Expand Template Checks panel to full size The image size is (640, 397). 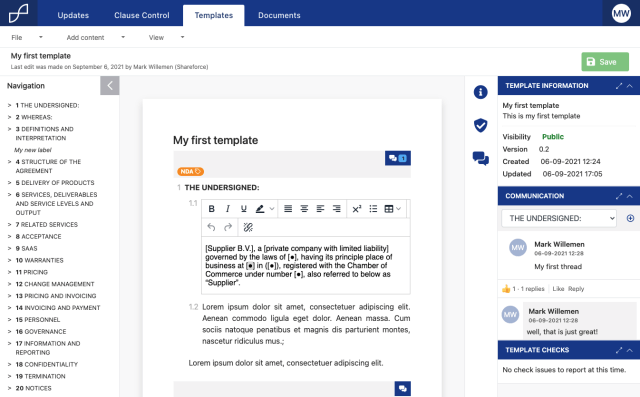pyautogui.click(x=619, y=350)
